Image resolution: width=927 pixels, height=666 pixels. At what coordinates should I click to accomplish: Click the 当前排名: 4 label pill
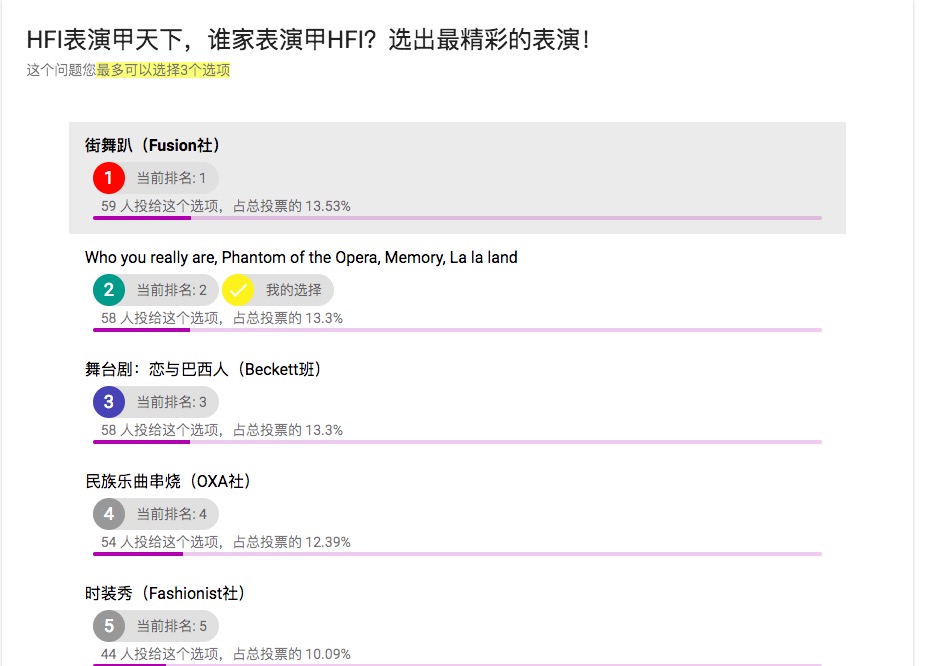[156, 514]
